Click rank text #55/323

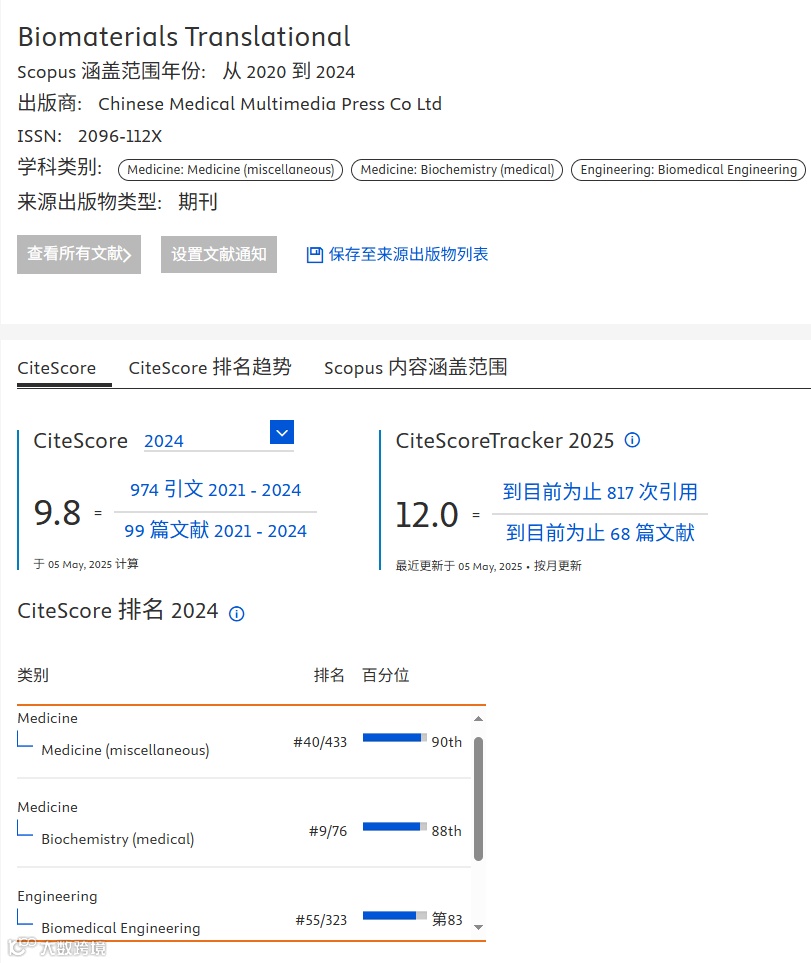[x=321, y=920]
